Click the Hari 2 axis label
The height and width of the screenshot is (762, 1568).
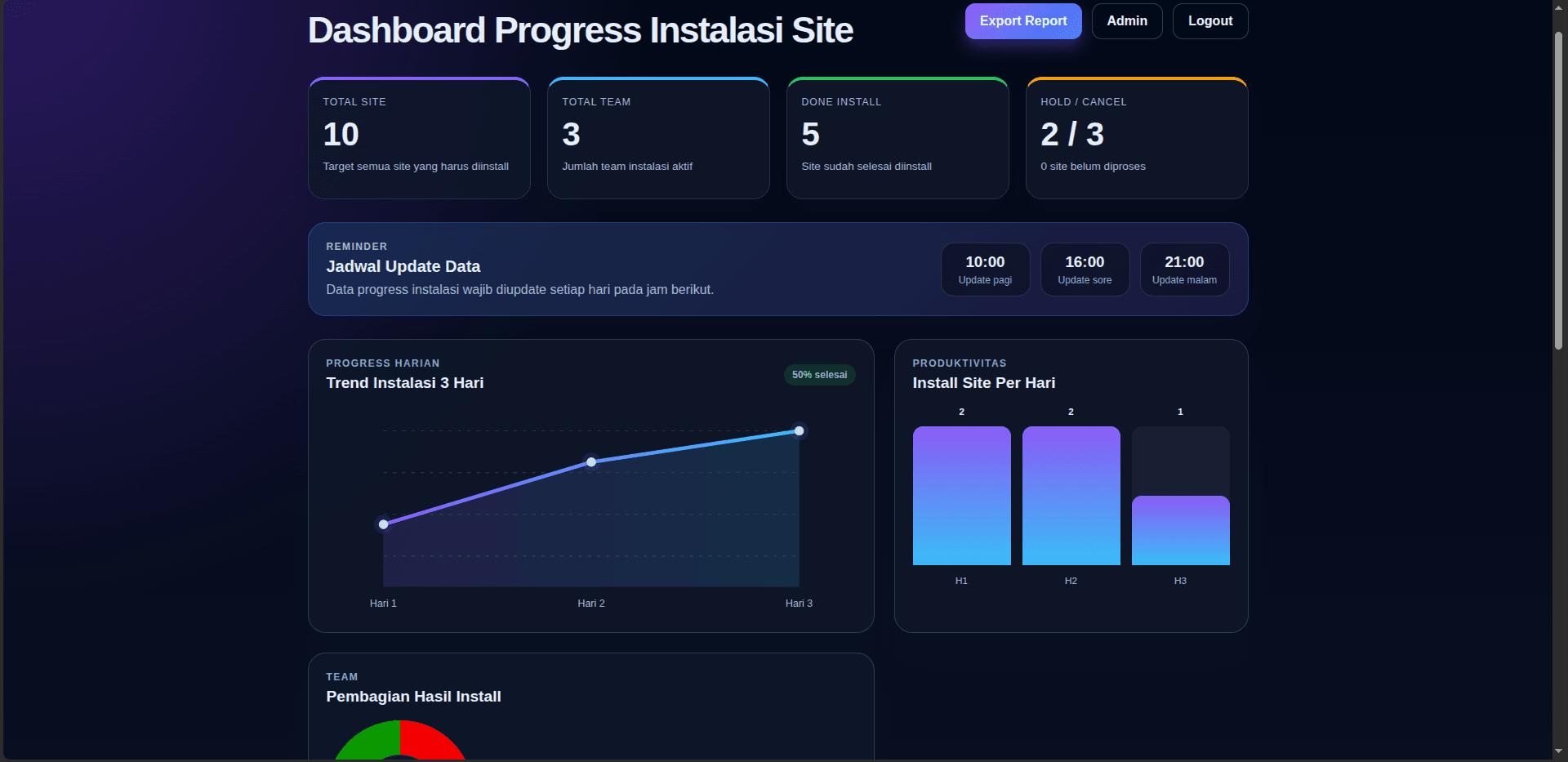tap(591, 604)
